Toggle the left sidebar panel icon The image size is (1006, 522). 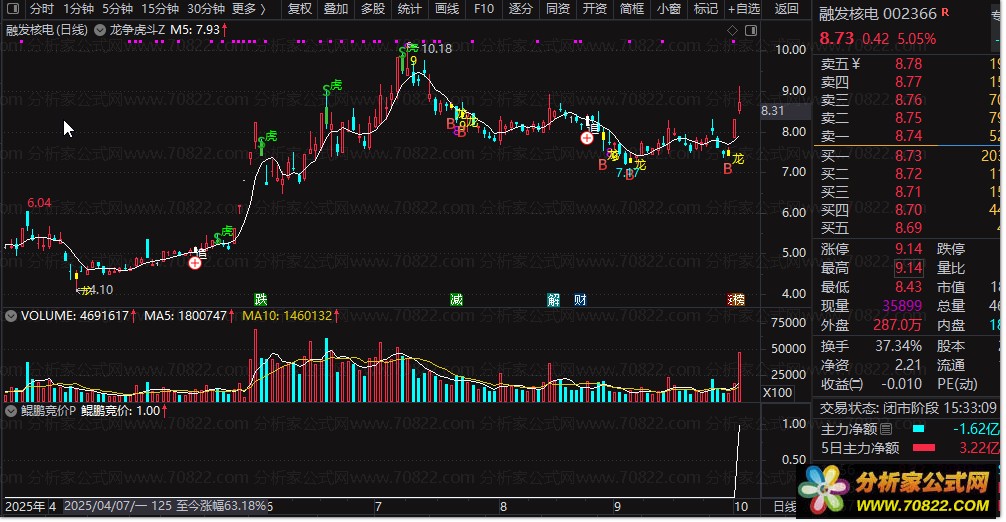point(13,8)
